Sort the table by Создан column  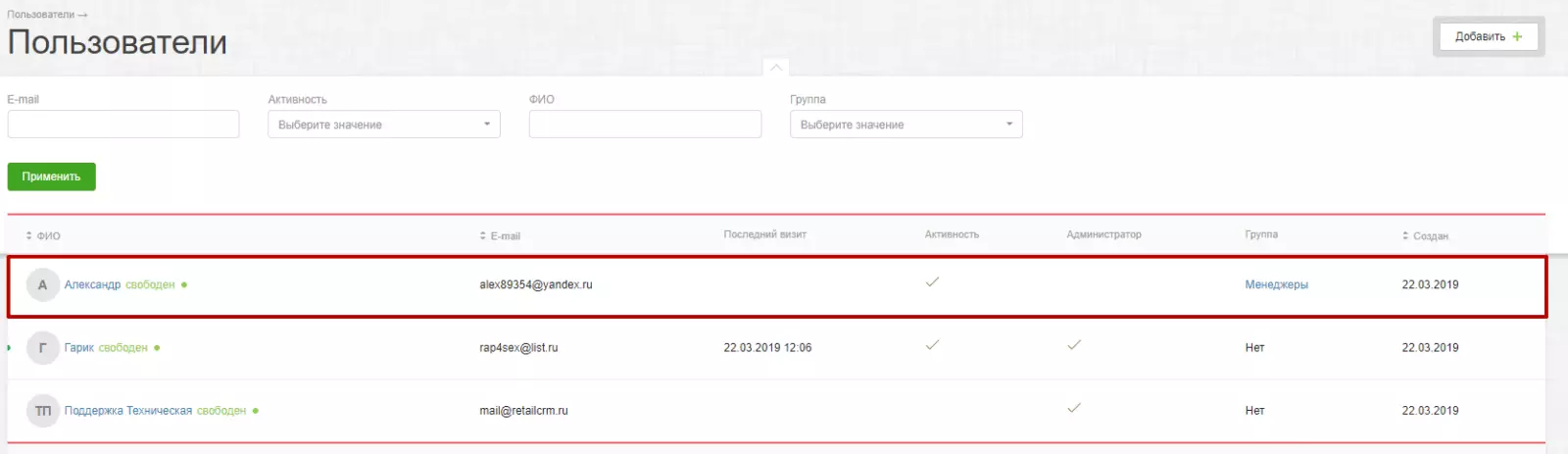coord(1426,235)
